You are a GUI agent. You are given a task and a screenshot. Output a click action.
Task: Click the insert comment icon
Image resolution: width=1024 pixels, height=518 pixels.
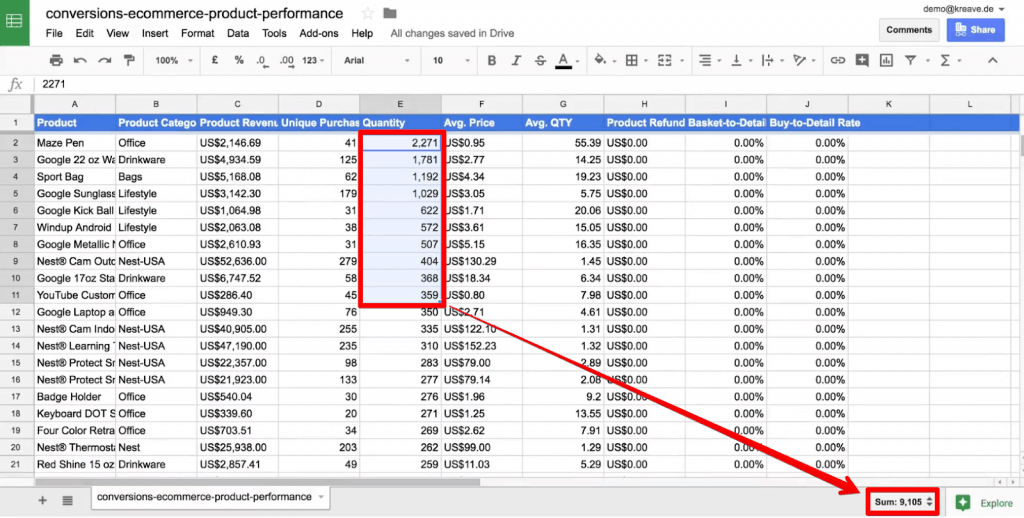coord(862,60)
